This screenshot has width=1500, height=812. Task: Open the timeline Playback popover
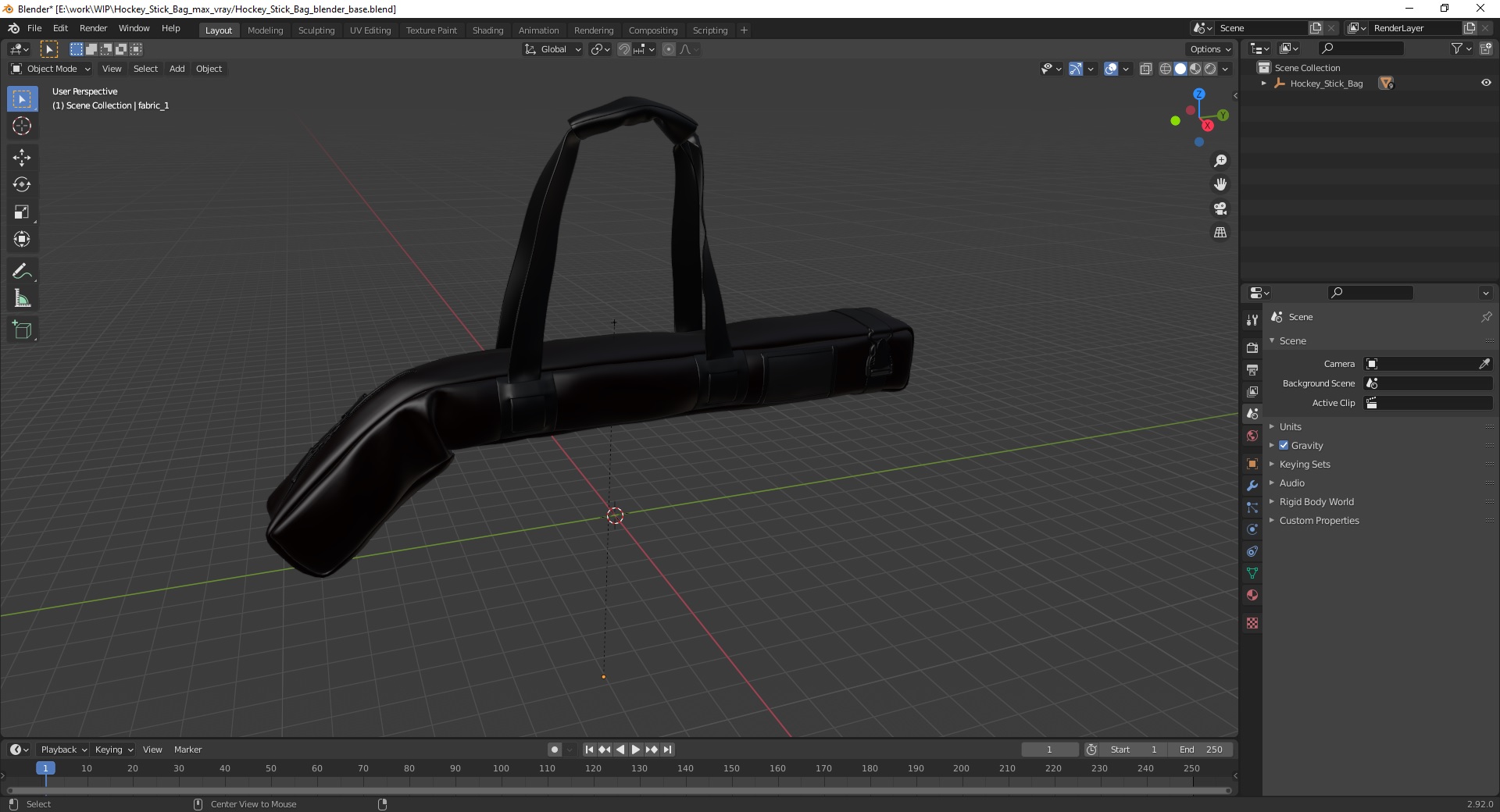[x=63, y=750]
